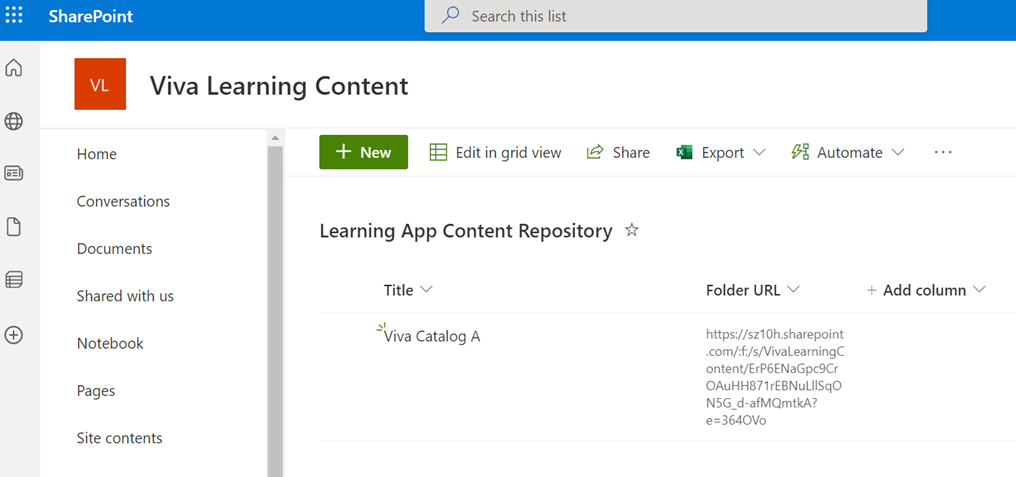
Task: Open Documents in site navigation
Action: 114,249
